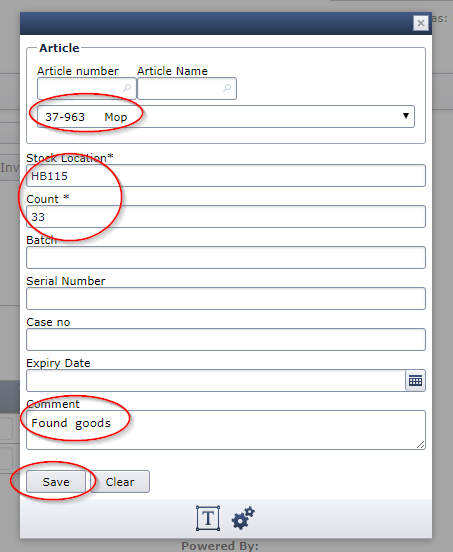Expand the 37-963 Mop article dropdown
The image size is (453, 552).
tap(226, 117)
